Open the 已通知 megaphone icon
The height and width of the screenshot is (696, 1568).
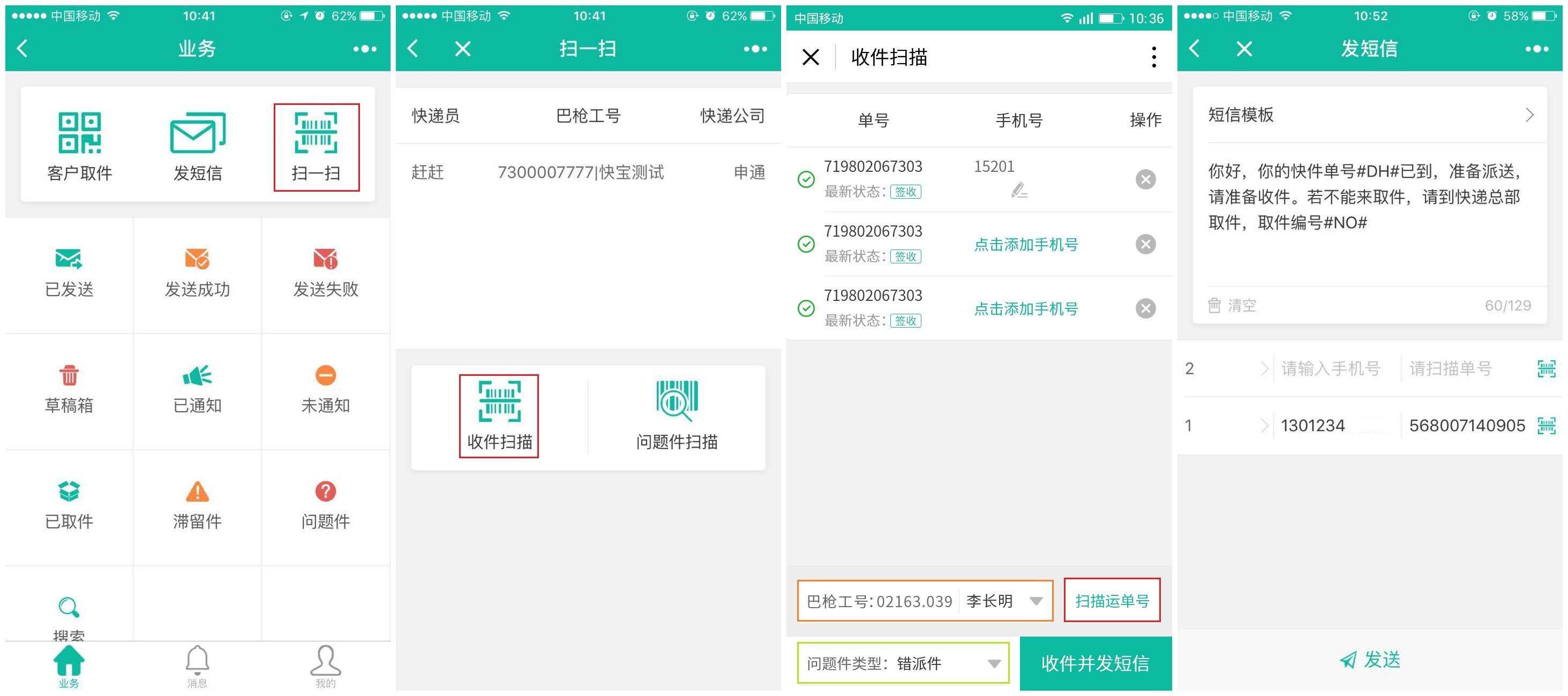(x=197, y=375)
